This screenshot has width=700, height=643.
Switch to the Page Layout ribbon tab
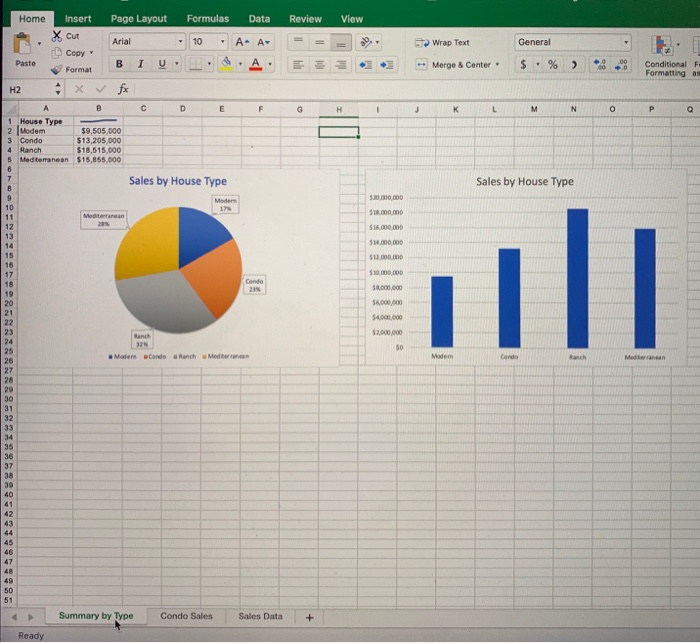pos(139,19)
